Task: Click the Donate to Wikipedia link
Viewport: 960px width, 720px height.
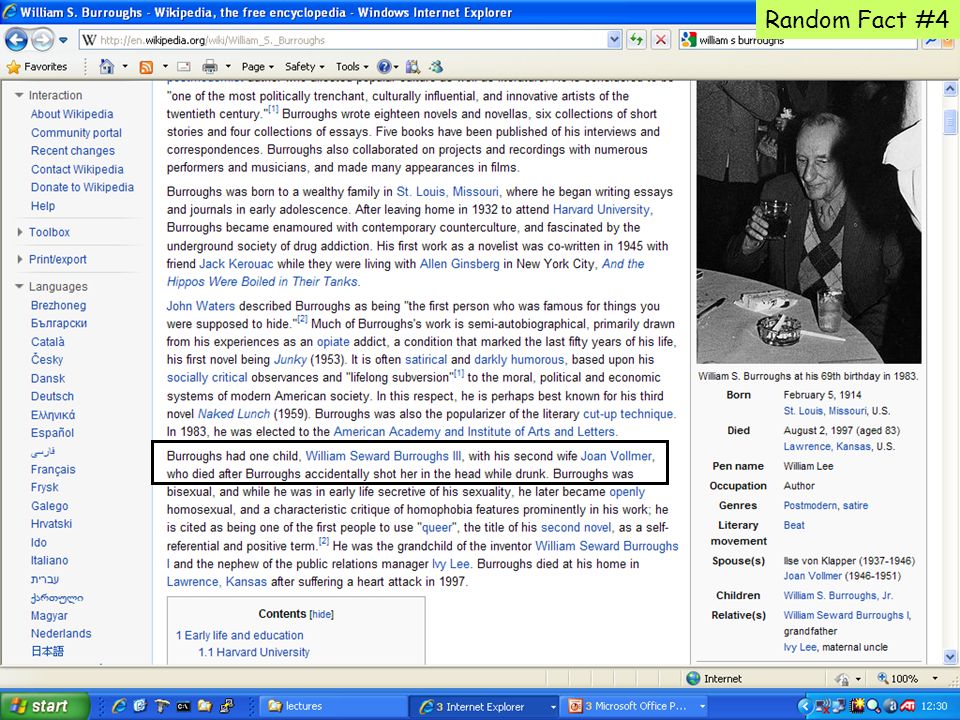Action: (82, 187)
